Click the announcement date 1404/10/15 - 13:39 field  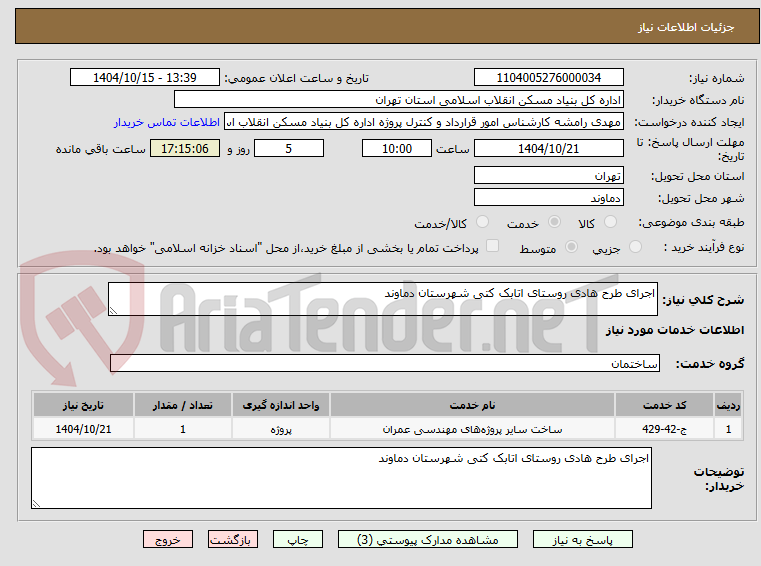[x=145, y=77]
